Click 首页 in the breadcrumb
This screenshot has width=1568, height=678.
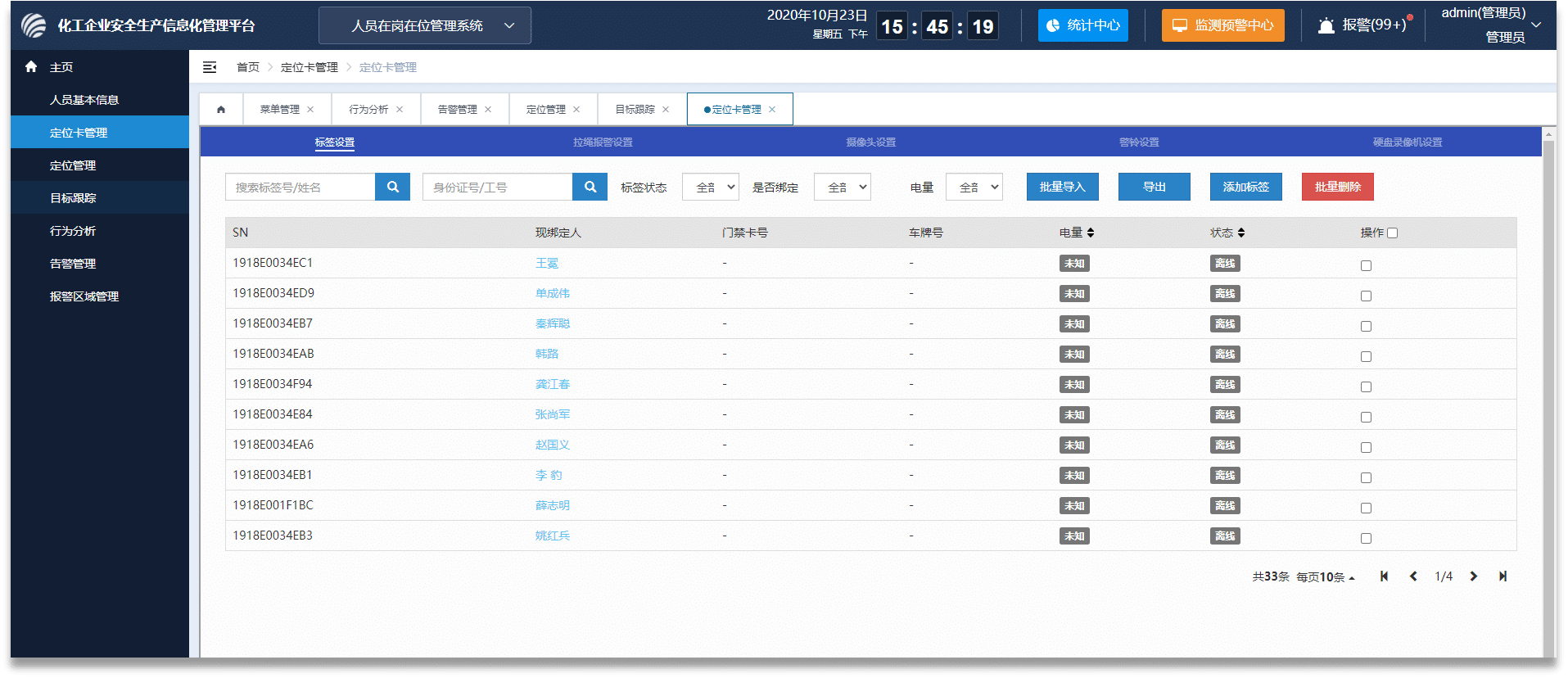click(248, 67)
